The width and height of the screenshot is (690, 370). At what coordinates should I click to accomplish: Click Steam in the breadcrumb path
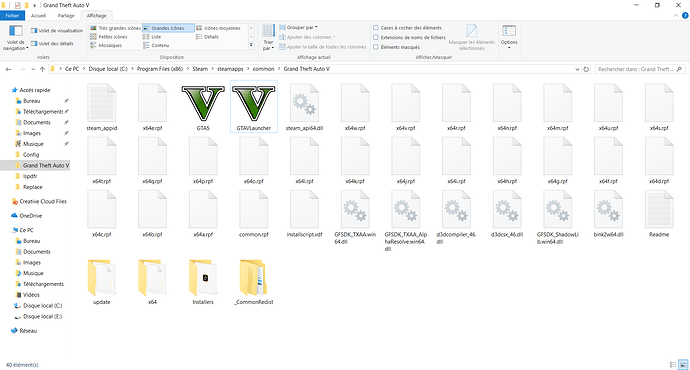coord(200,69)
